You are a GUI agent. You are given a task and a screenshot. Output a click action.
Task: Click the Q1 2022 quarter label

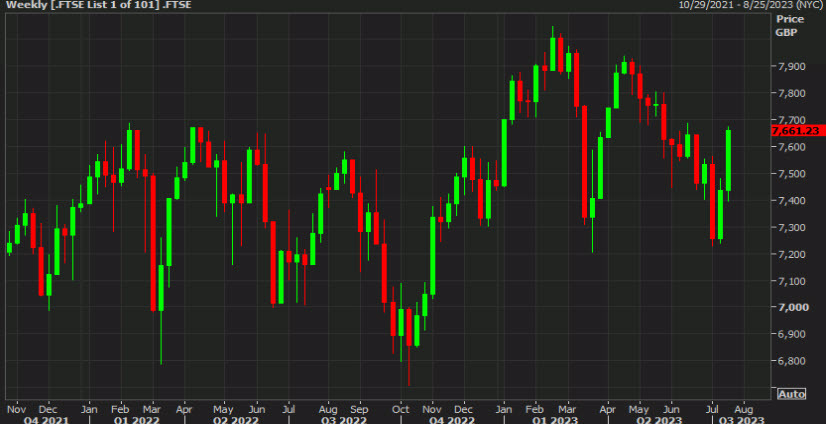[136, 420]
